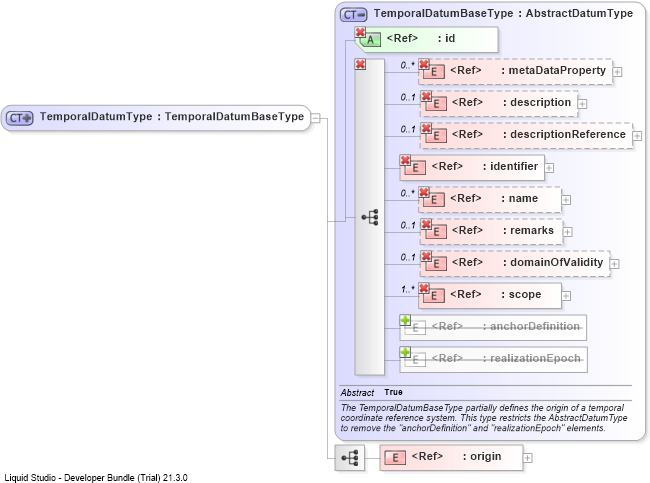This screenshot has height=483, width=650.
Task: Click red X marker atop the sequence bar
Action: tap(360, 64)
